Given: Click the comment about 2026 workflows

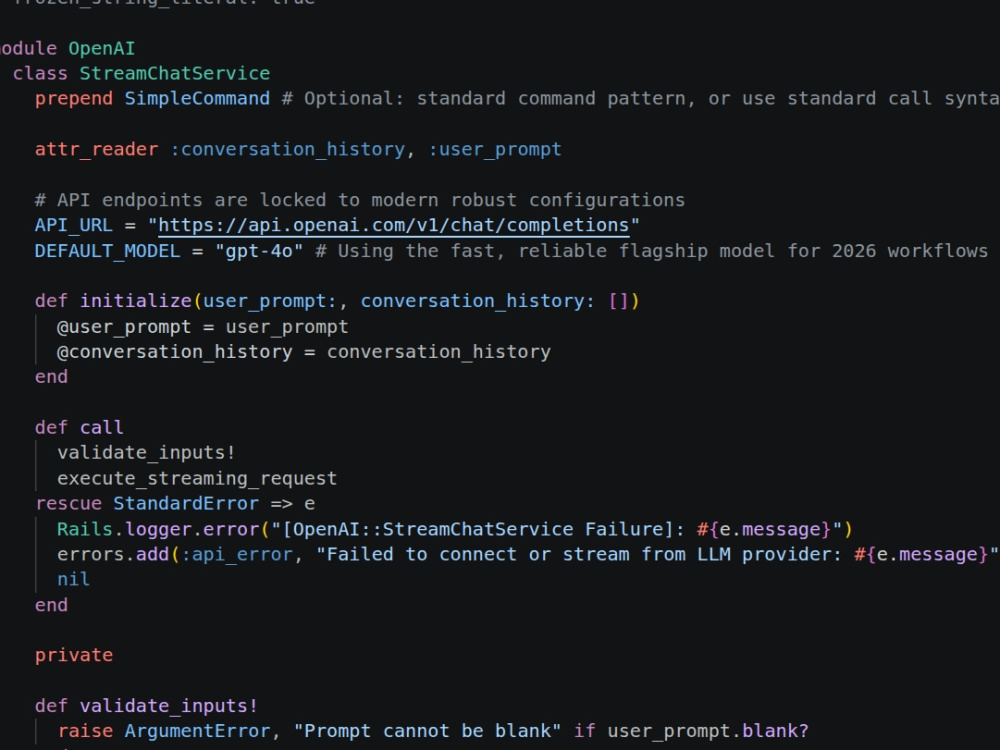Looking at the screenshot, I should (651, 251).
